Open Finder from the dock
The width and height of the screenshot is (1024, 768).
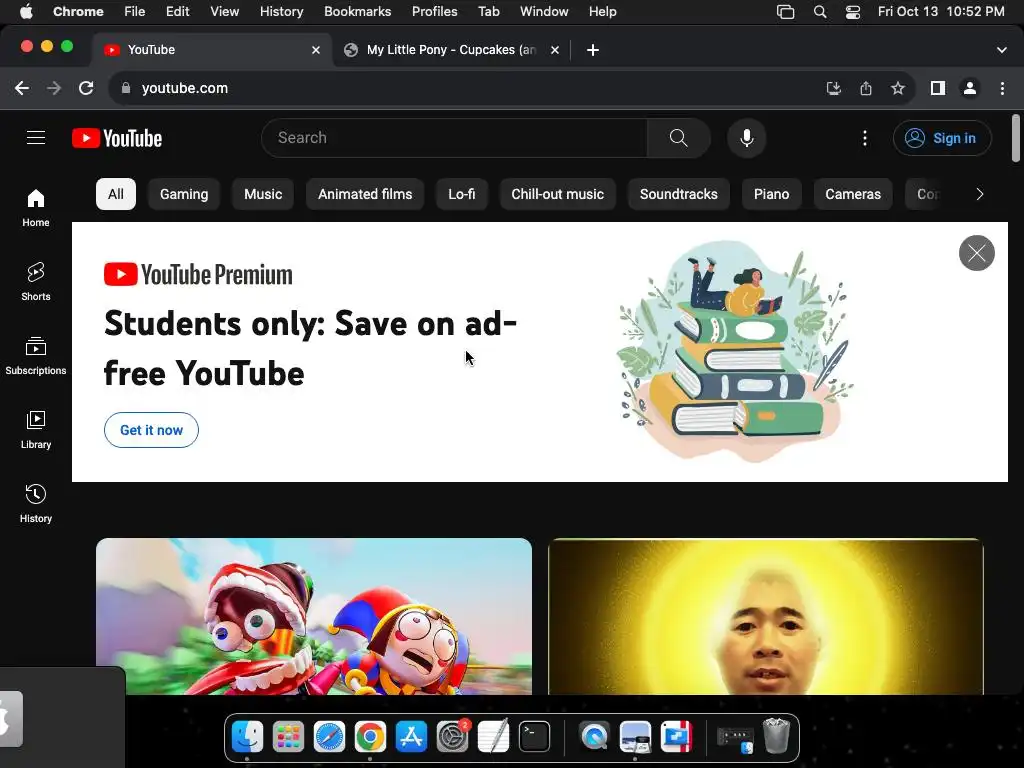point(248,737)
